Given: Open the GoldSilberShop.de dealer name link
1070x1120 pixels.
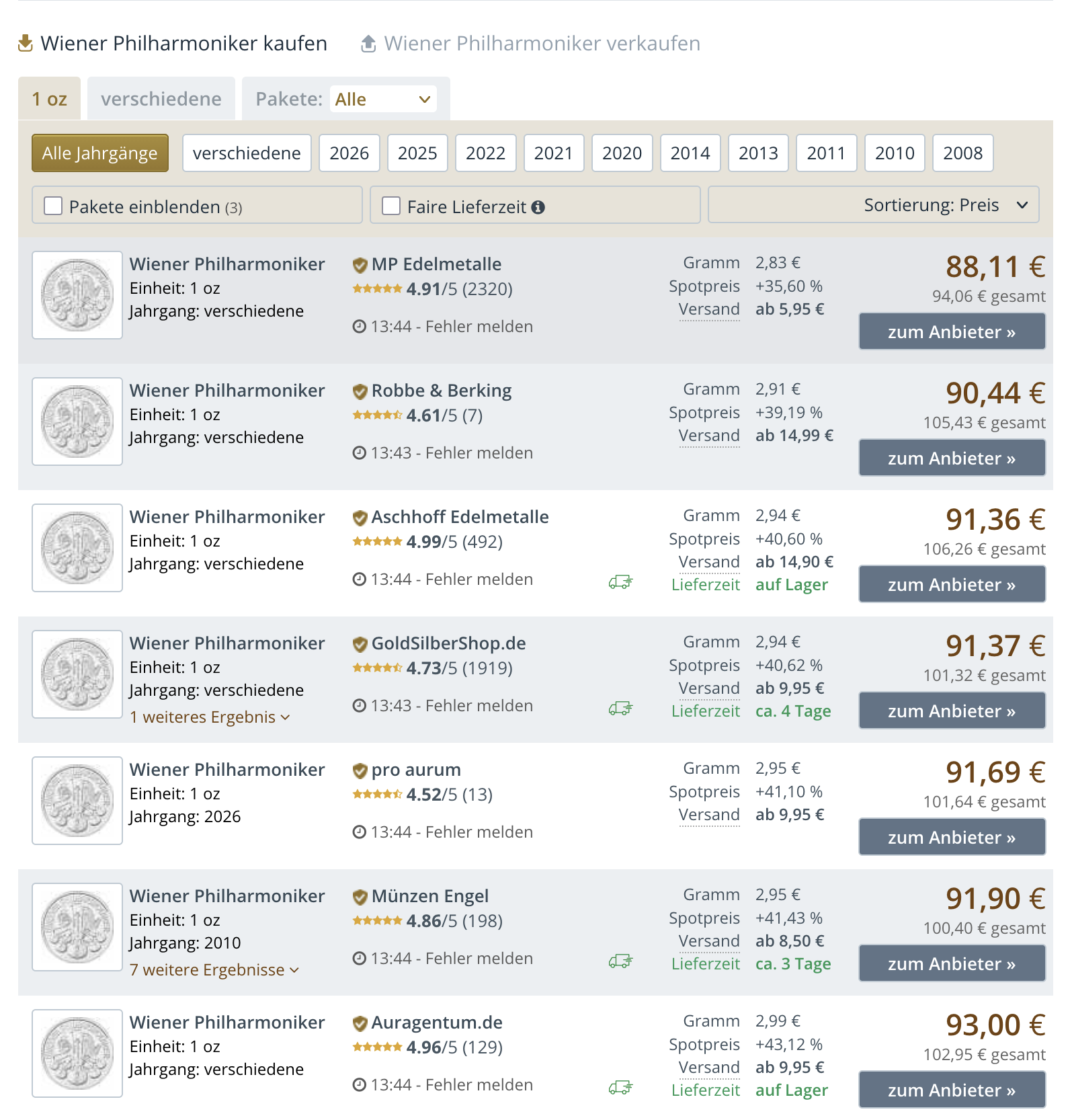Looking at the screenshot, I should pos(449,643).
